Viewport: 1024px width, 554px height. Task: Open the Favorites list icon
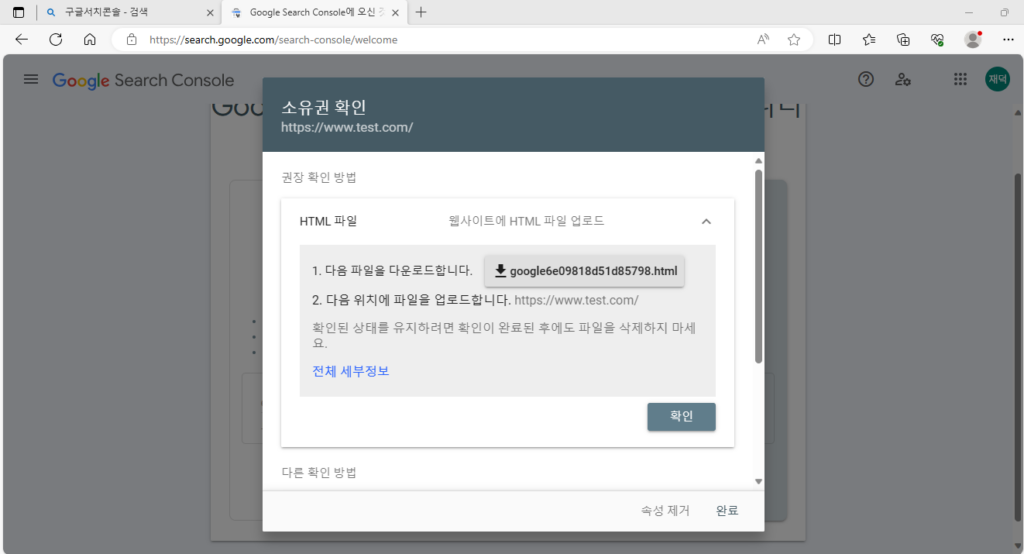(869, 40)
